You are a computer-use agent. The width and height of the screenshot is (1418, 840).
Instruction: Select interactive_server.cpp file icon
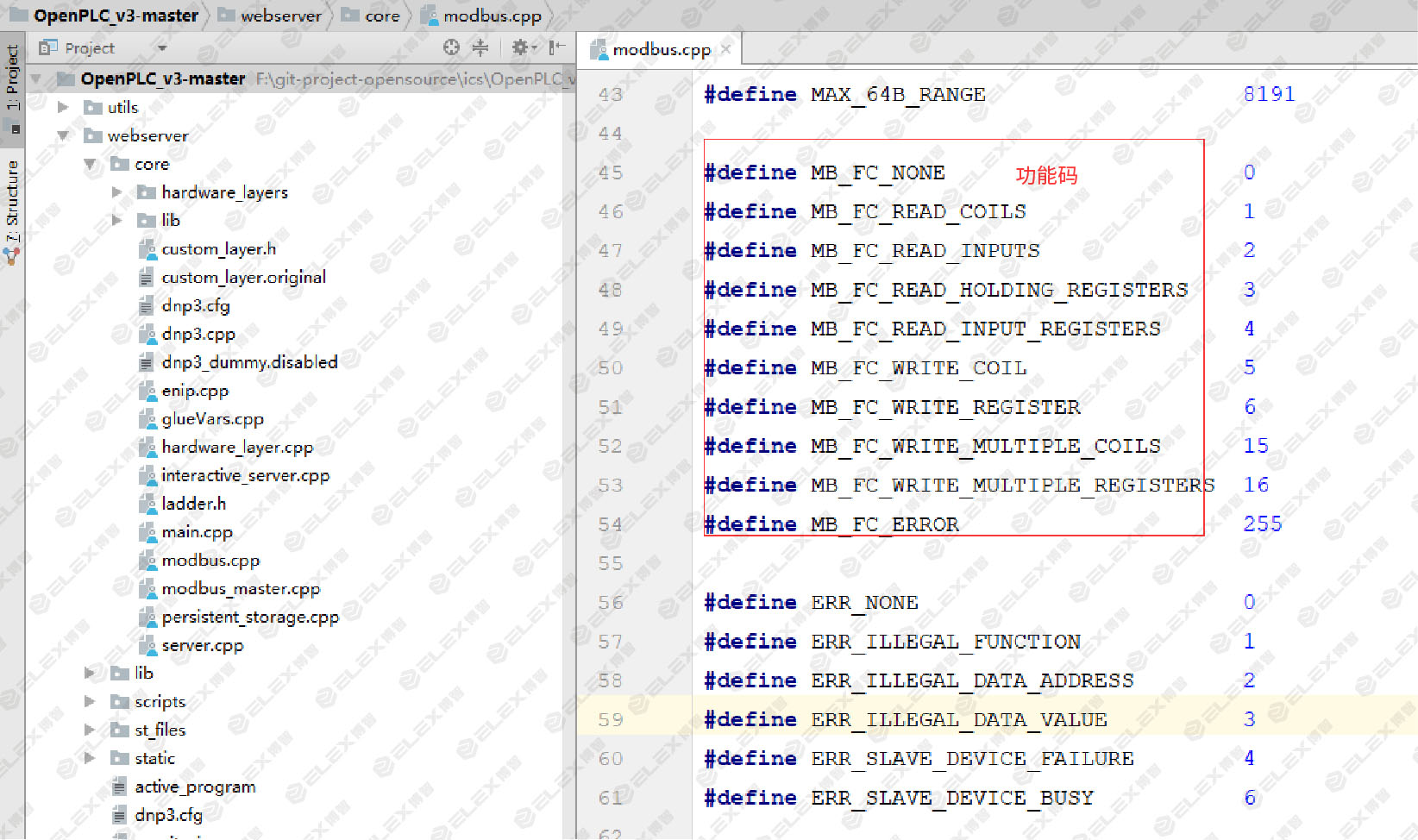147,475
